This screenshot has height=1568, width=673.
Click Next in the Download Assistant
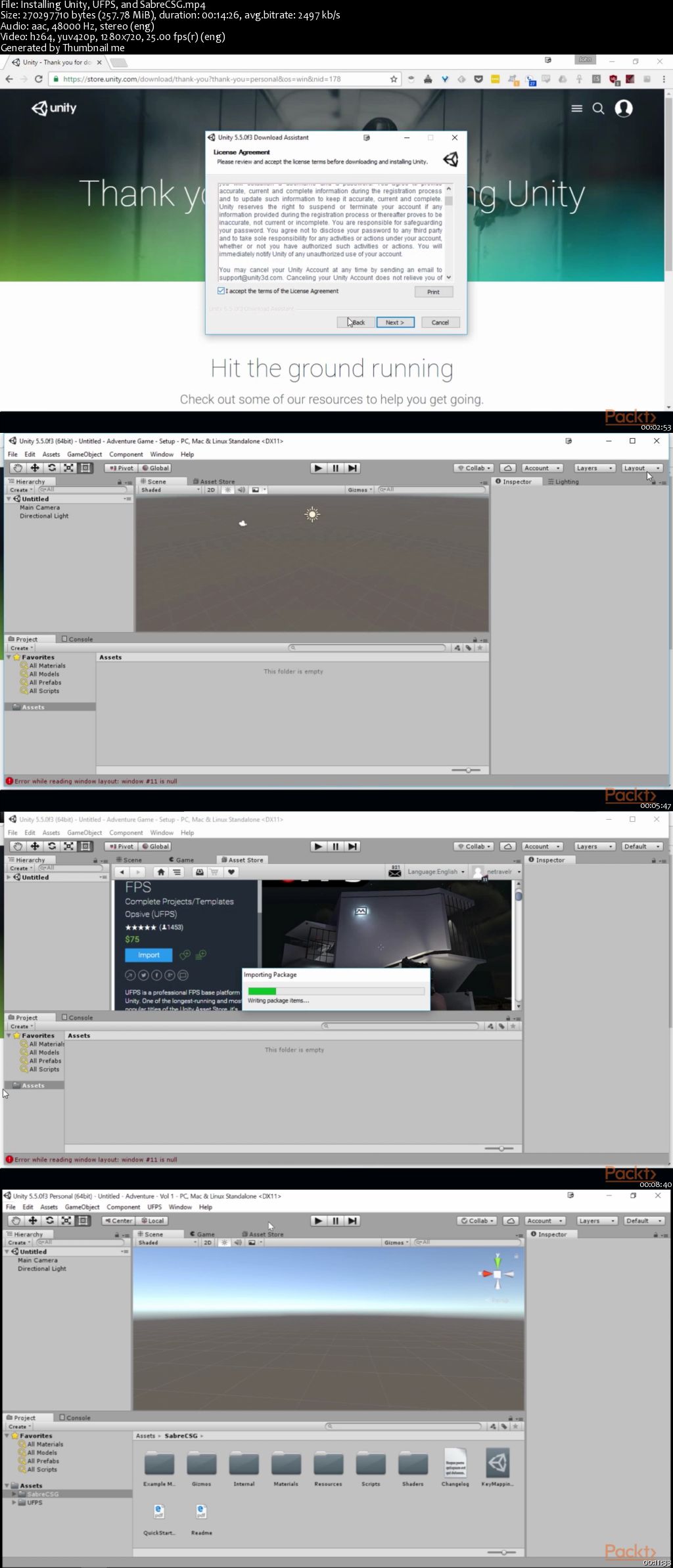tap(395, 323)
